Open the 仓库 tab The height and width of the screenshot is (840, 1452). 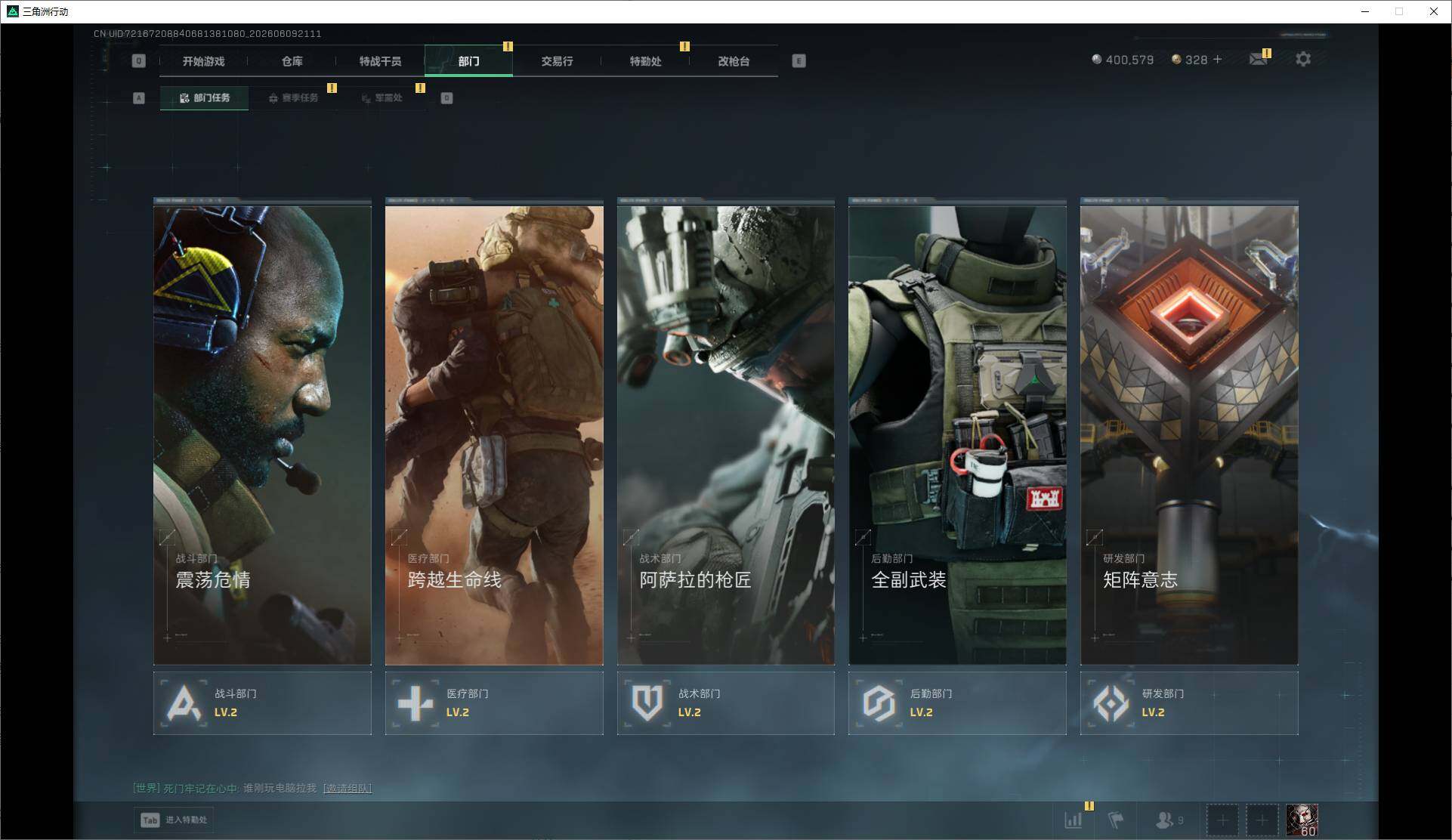point(292,61)
